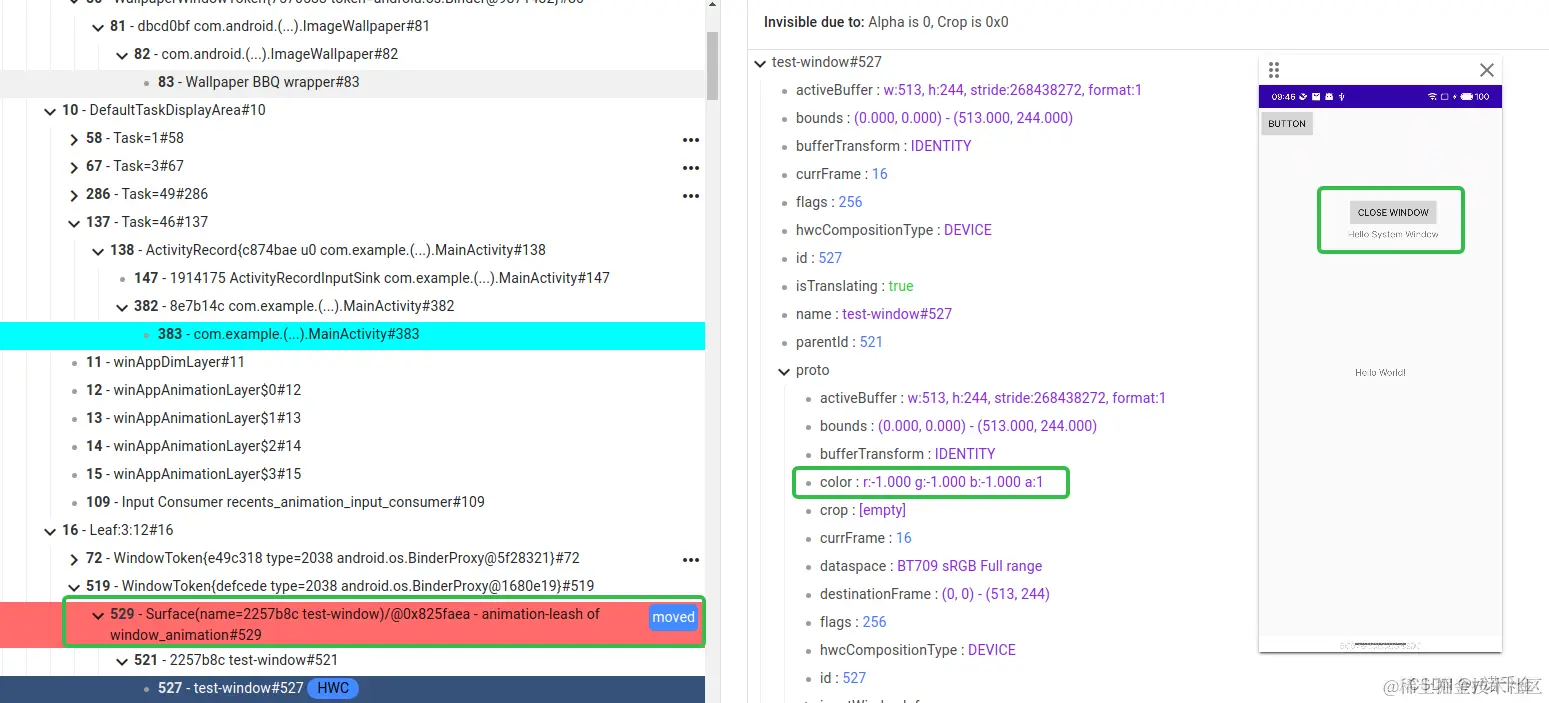
Task: Select highlighted 383 com.example MainActivity#383 row
Action: pyautogui.click(x=352, y=335)
